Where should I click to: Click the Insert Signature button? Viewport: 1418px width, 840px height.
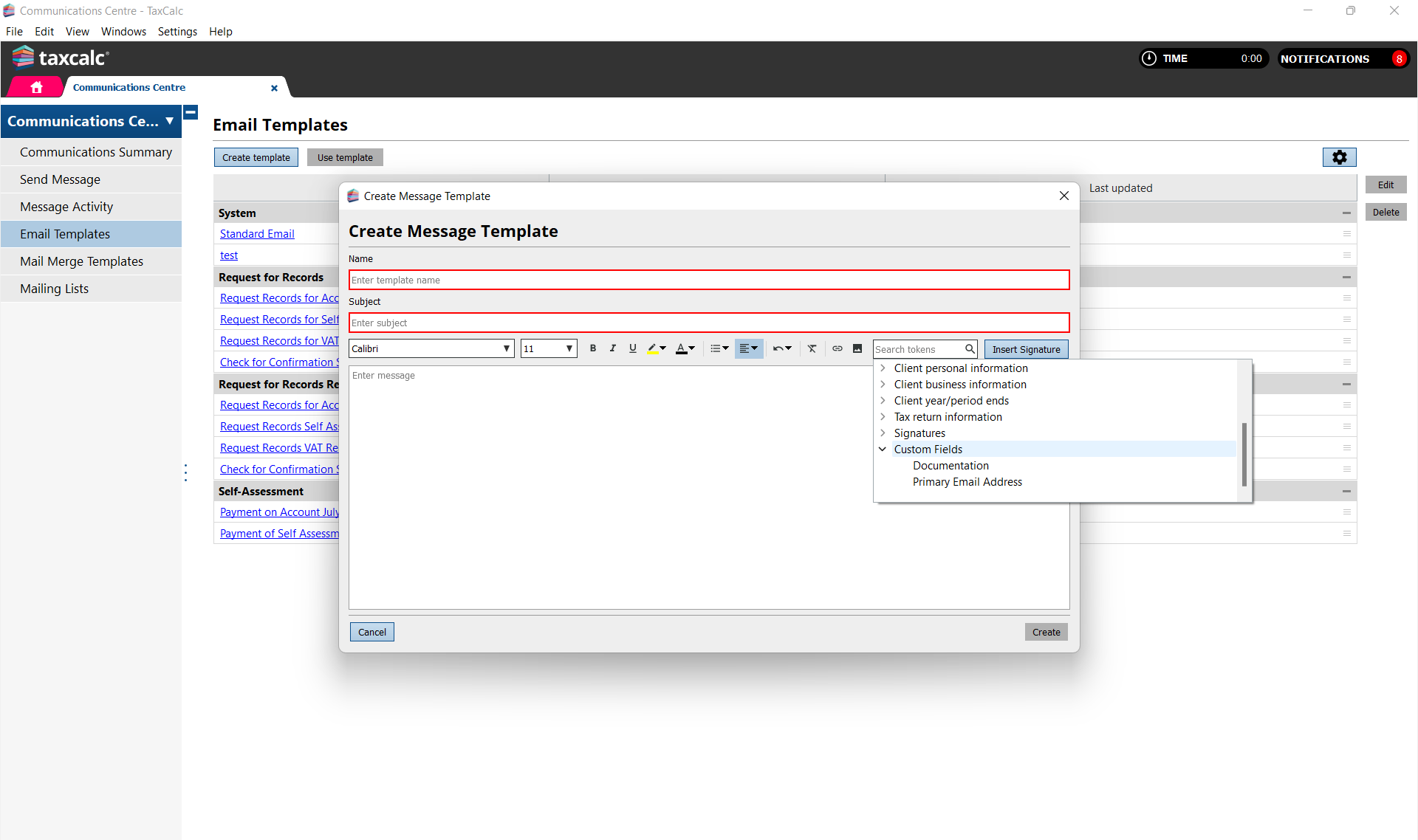1026,349
